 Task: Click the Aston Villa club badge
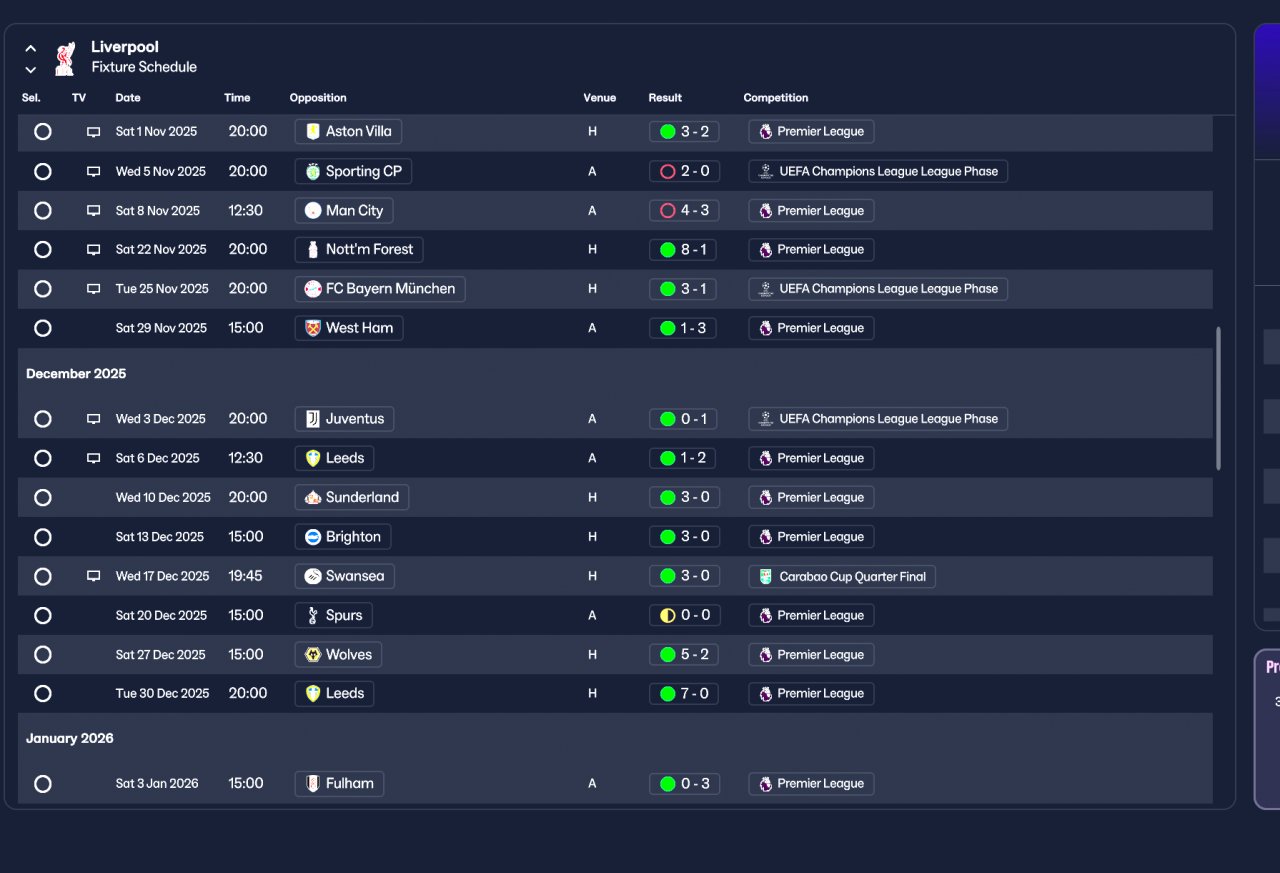313,131
